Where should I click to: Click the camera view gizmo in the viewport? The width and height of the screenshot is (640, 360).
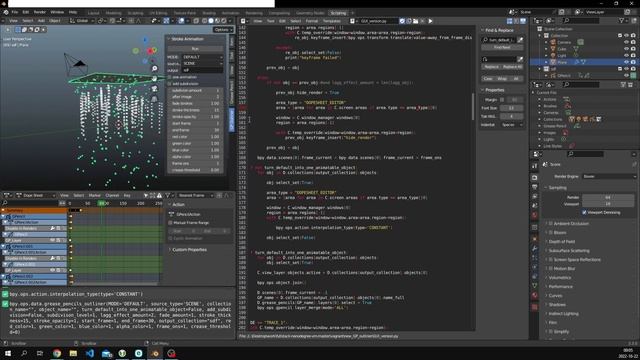click(154, 89)
